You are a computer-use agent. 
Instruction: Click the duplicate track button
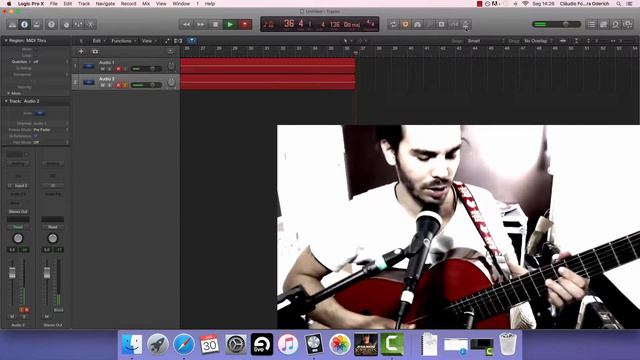click(x=95, y=51)
